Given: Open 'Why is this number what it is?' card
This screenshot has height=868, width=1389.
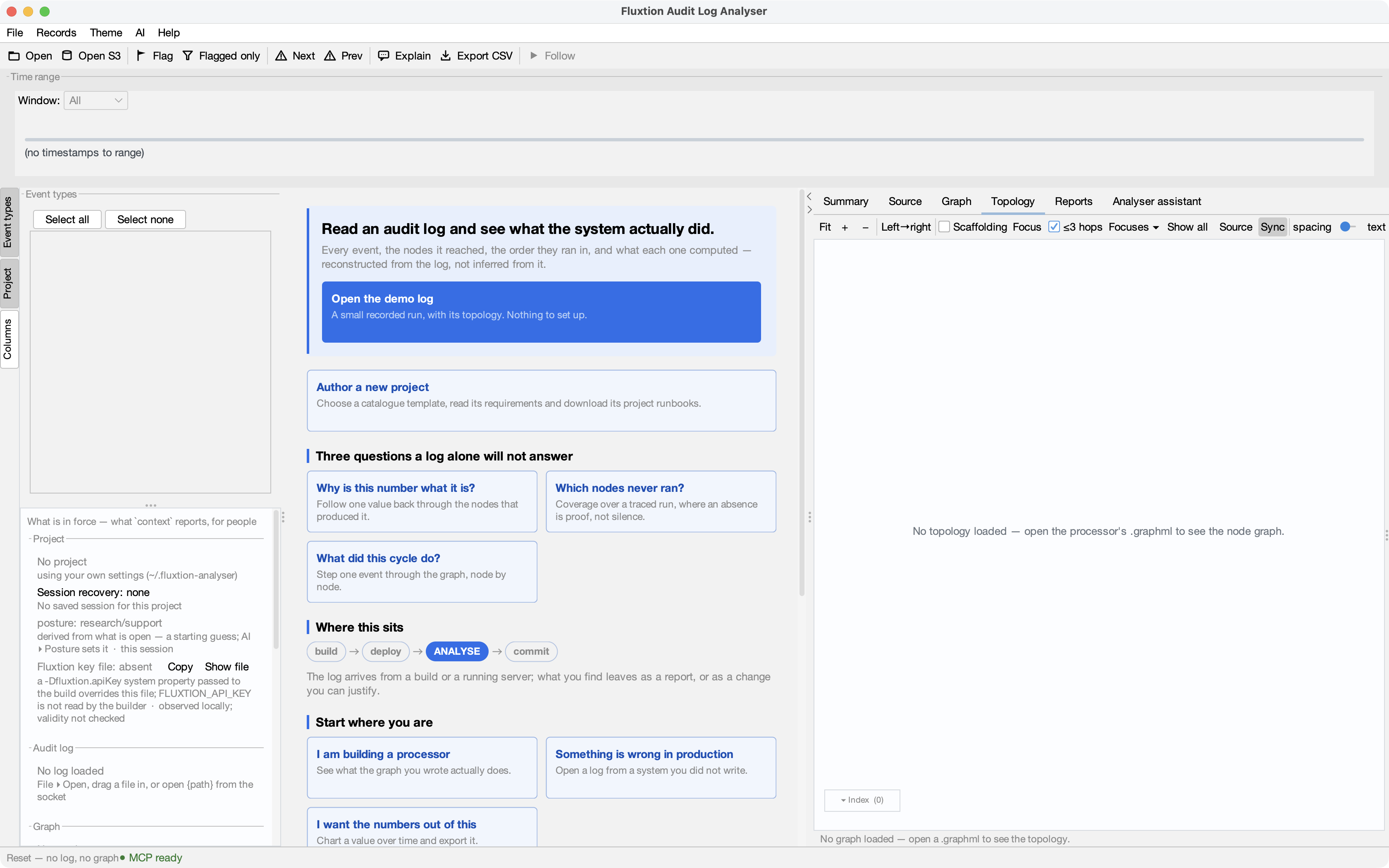Looking at the screenshot, I should pos(422,502).
